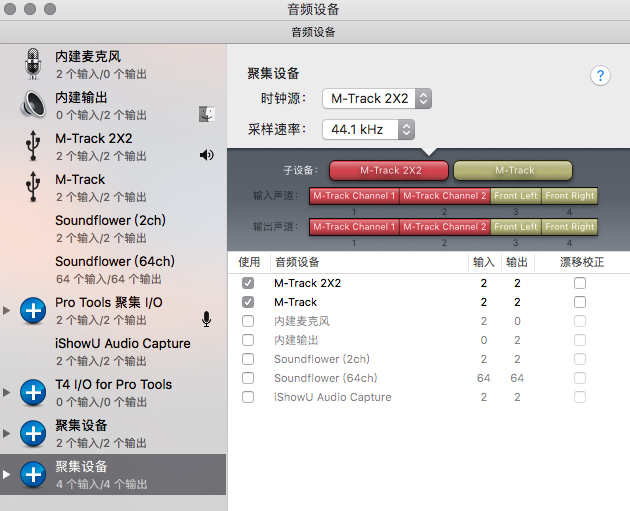Click the microphone input indicator on Pro Tools 聚集 I/O
The height and width of the screenshot is (511, 630).
pos(207,319)
